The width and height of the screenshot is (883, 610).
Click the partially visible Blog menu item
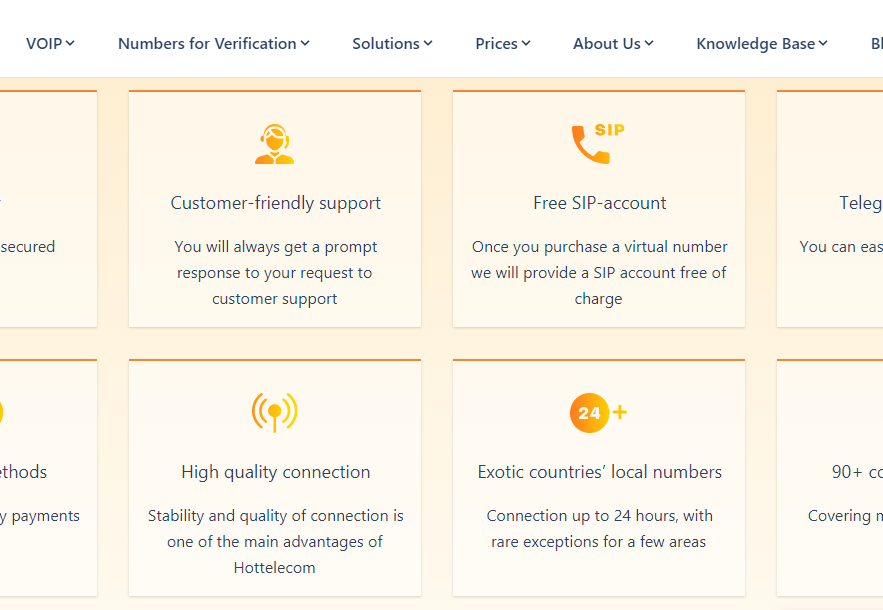coord(877,43)
